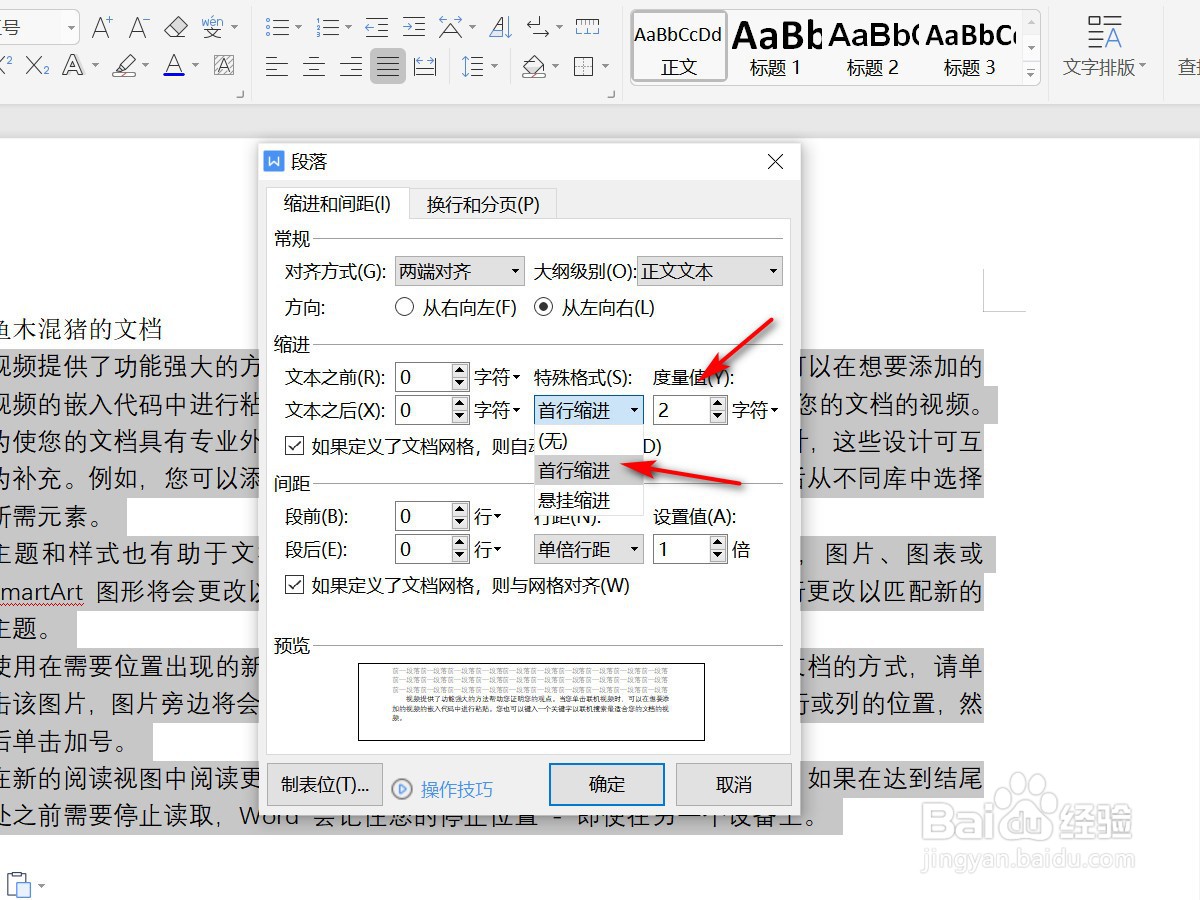Click the decrease indent icon

pos(377,27)
